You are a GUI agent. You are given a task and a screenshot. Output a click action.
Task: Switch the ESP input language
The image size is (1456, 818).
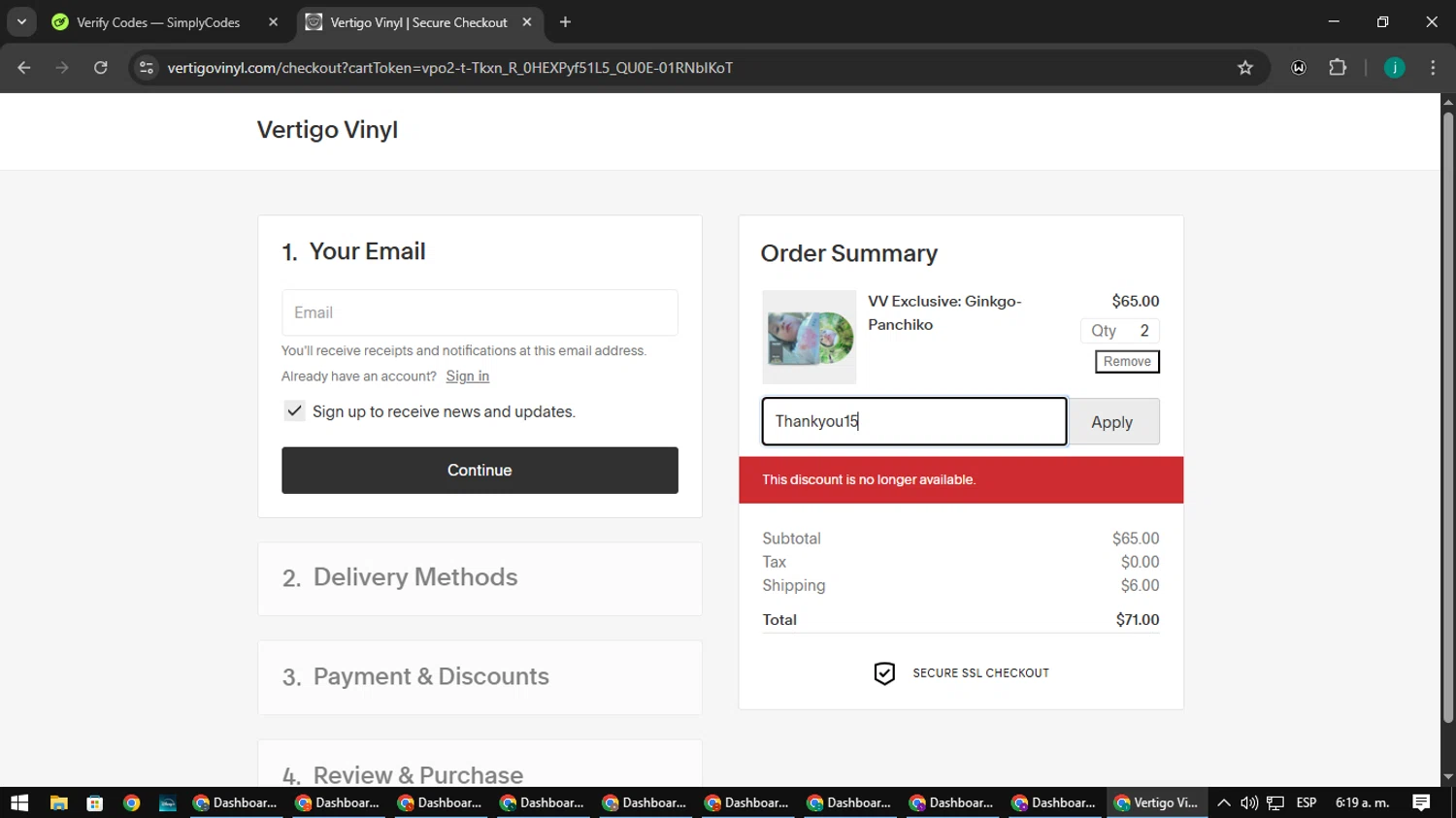point(1307,802)
